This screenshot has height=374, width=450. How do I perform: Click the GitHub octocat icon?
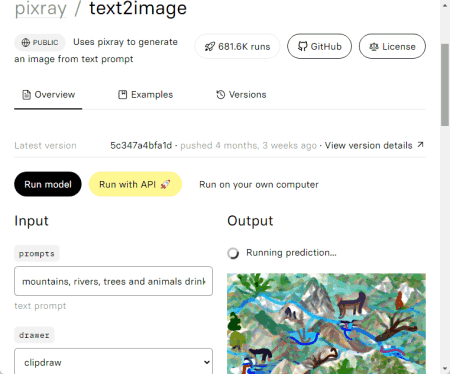click(x=302, y=46)
